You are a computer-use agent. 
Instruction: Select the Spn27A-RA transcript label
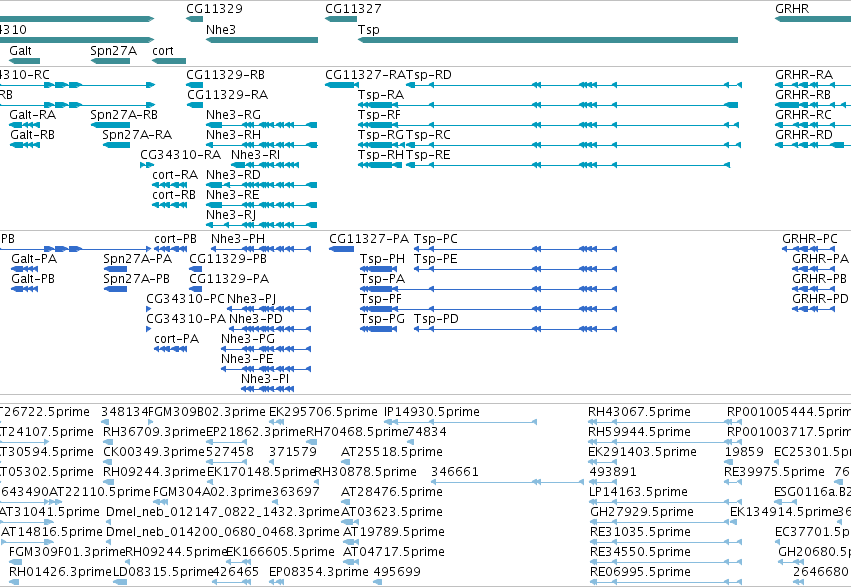(137, 135)
